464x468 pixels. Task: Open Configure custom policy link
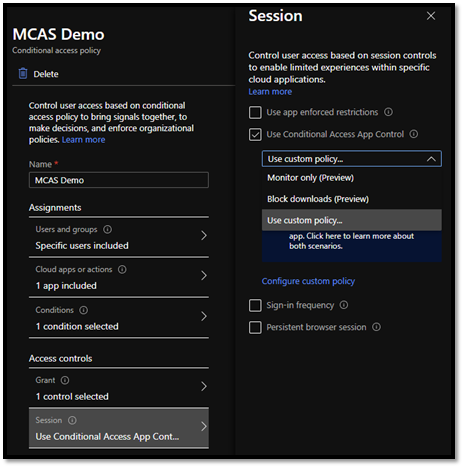[x=308, y=281]
